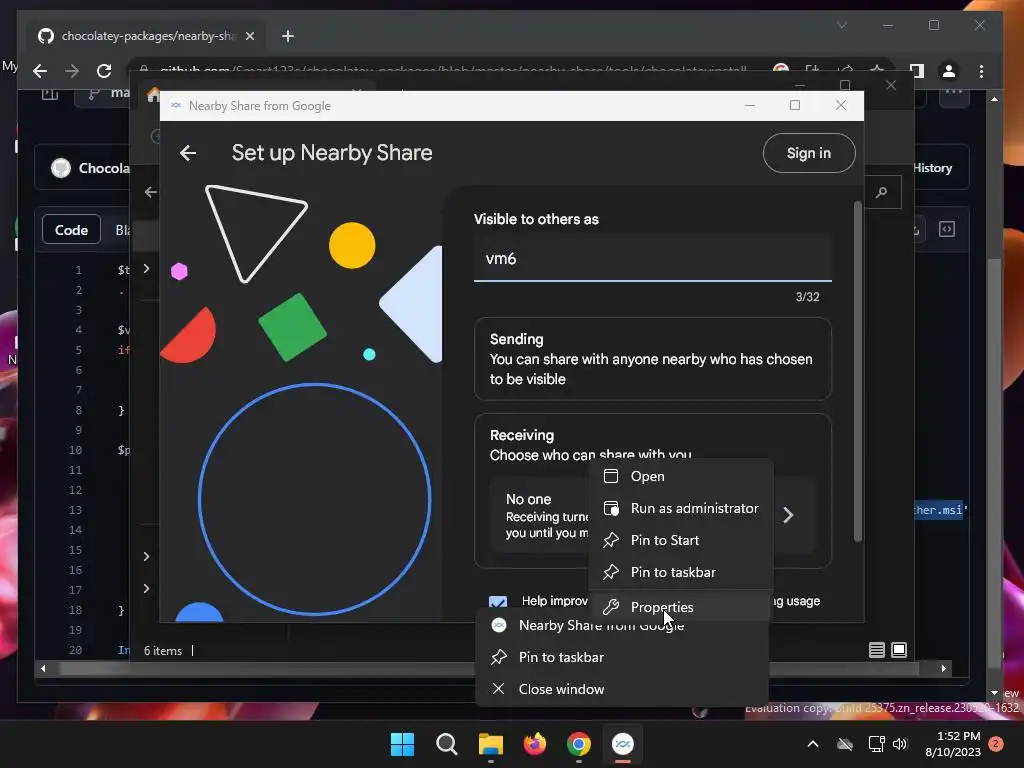
Task: Click Pin to taskbar in upper context menu
Action: [680, 572]
